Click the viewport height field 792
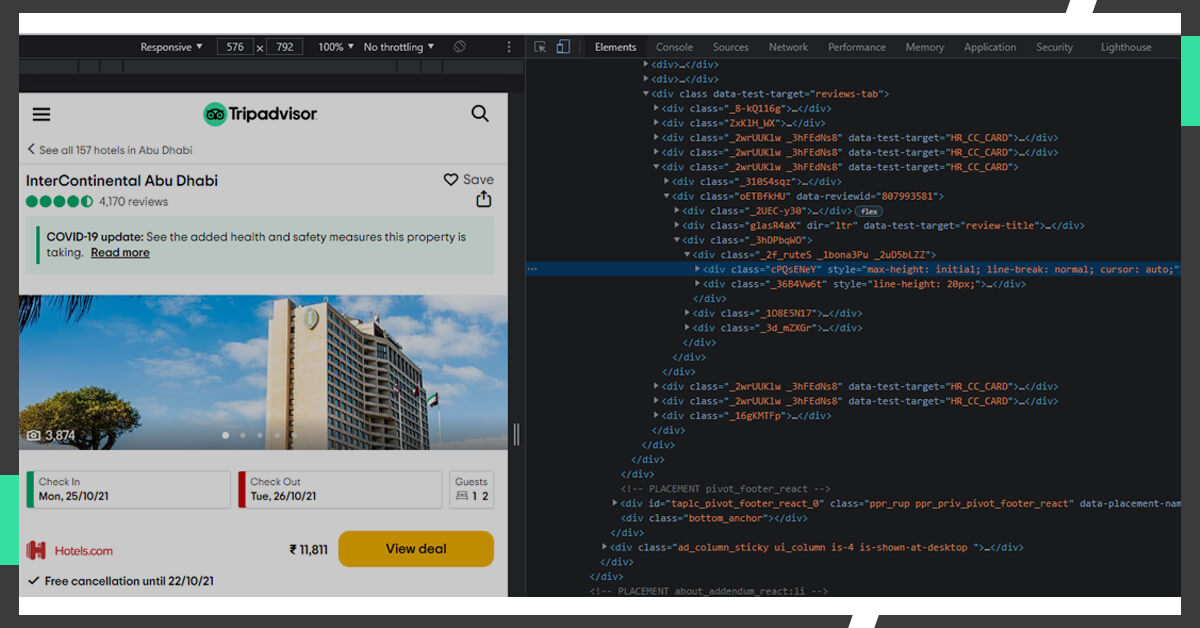This screenshot has height=628, width=1200. point(285,47)
